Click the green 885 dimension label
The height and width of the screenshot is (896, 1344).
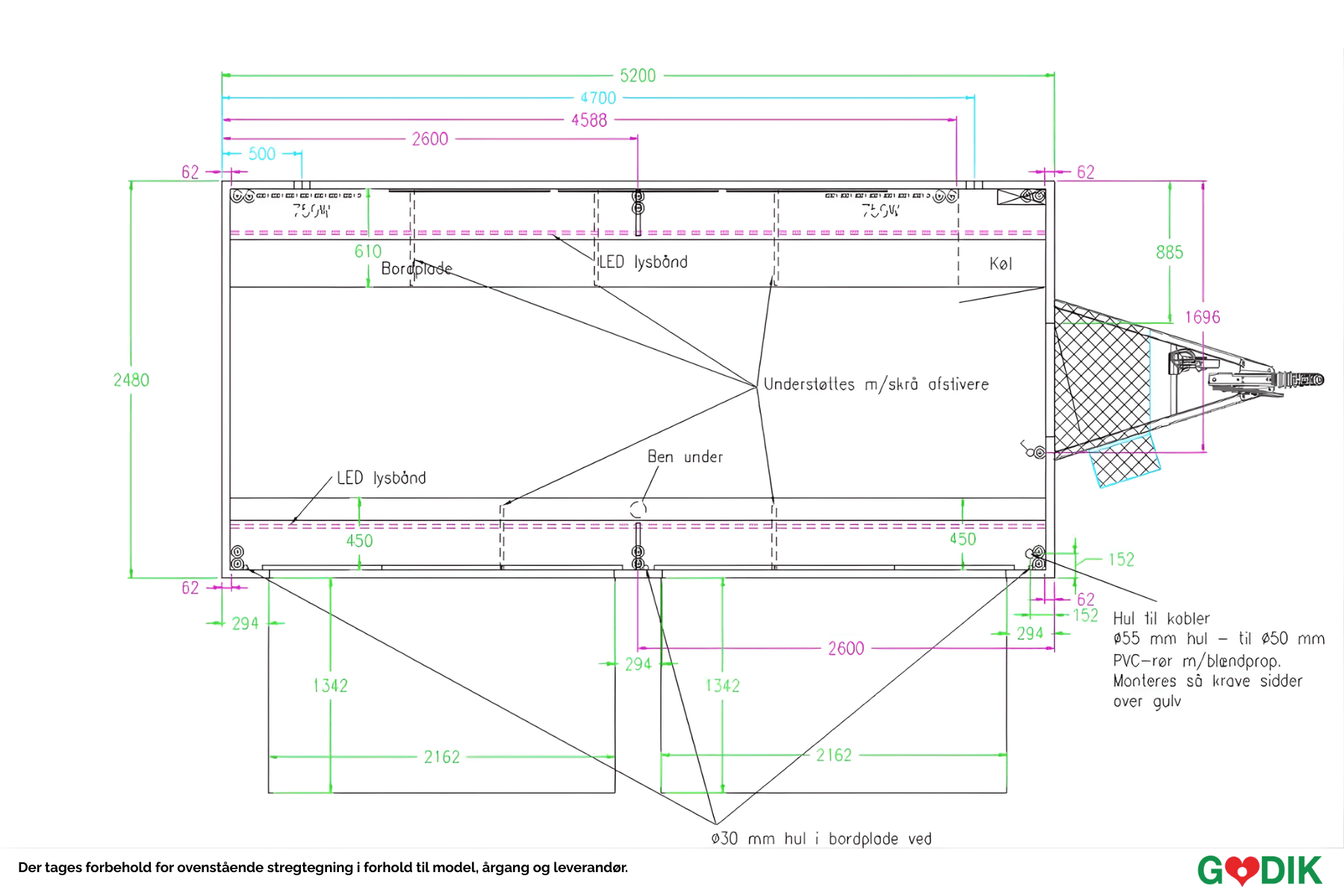point(1169,252)
